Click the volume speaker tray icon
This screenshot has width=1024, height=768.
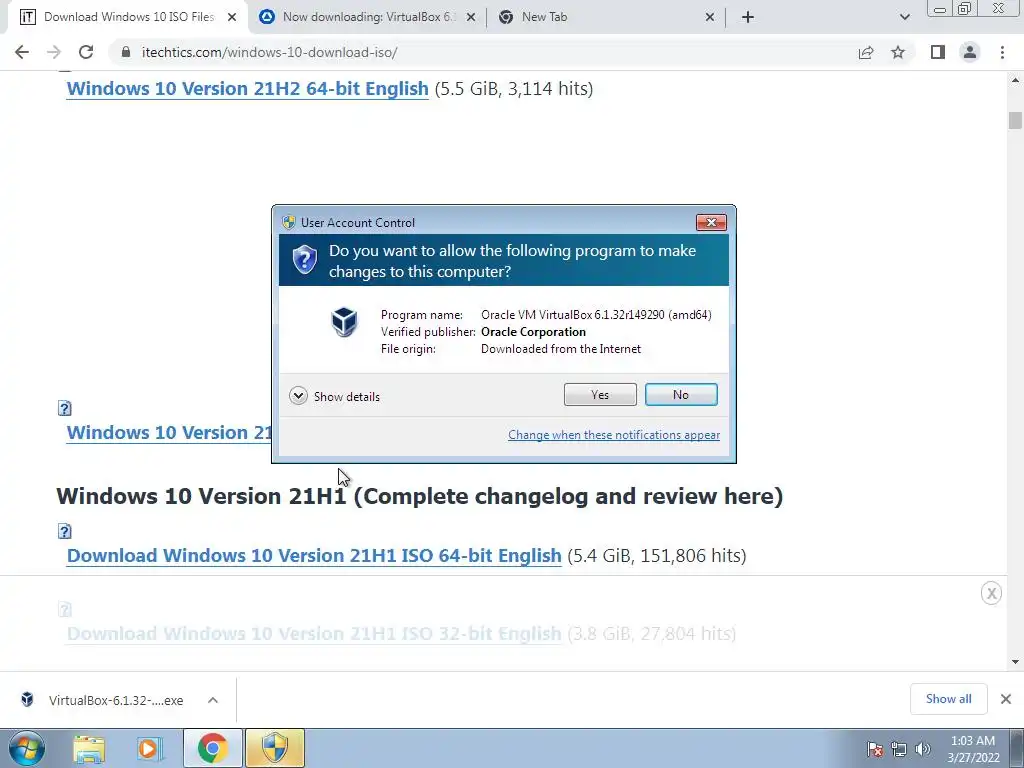click(x=923, y=749)
